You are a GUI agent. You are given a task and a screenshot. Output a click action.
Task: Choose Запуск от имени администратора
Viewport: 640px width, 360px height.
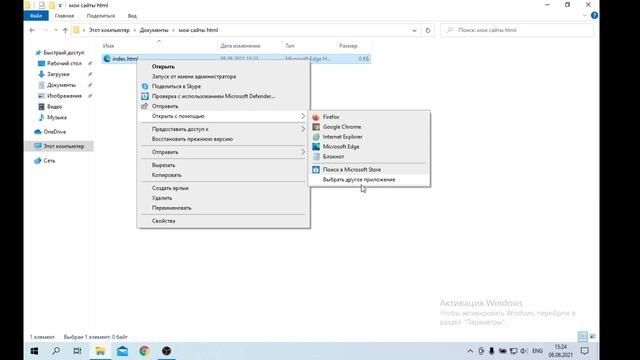coord(223,76)
